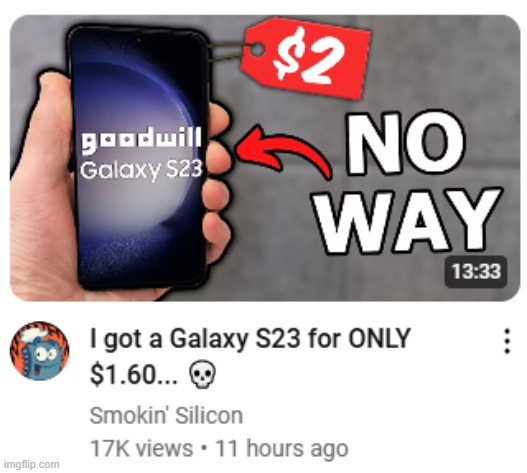Click the goodwill logo on phone screen
This screenshot has width=527, height=473.
coord(141,140)
